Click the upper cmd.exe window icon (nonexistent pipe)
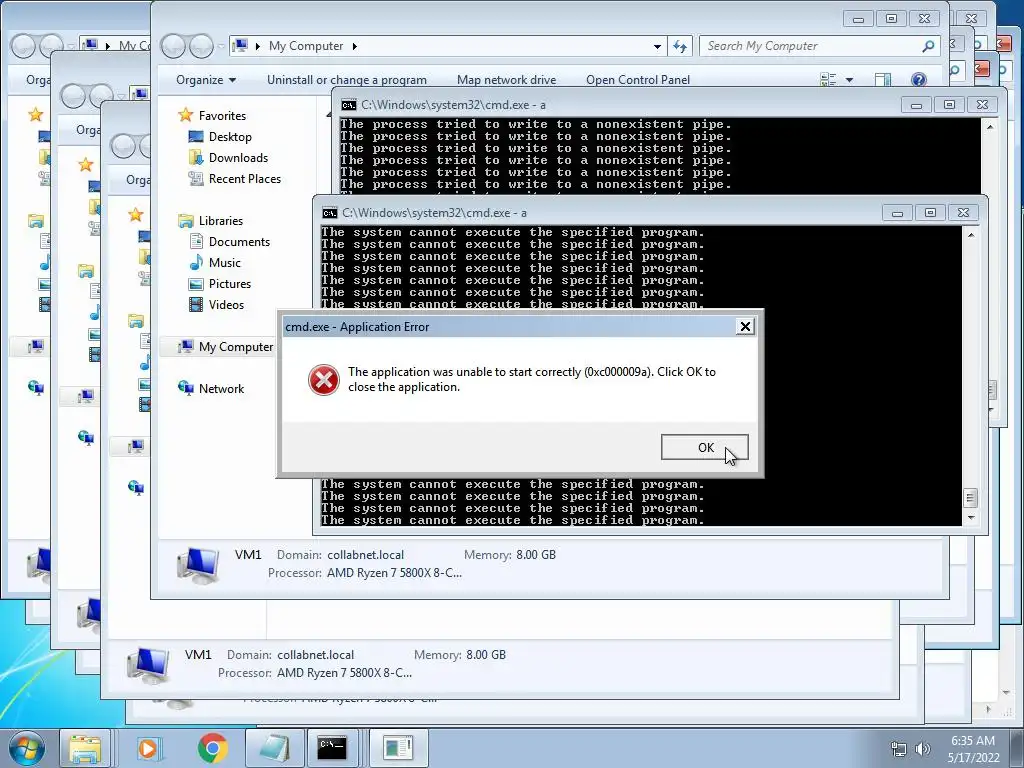Viewport: 1024px width, 768px height. click(x=349, y=105)
